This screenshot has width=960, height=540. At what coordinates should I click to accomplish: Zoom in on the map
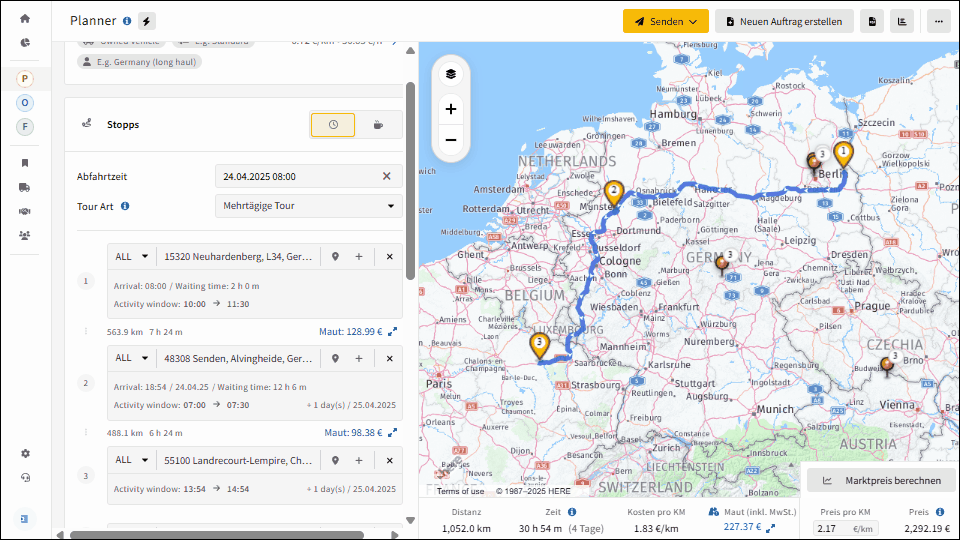(451, 109)
